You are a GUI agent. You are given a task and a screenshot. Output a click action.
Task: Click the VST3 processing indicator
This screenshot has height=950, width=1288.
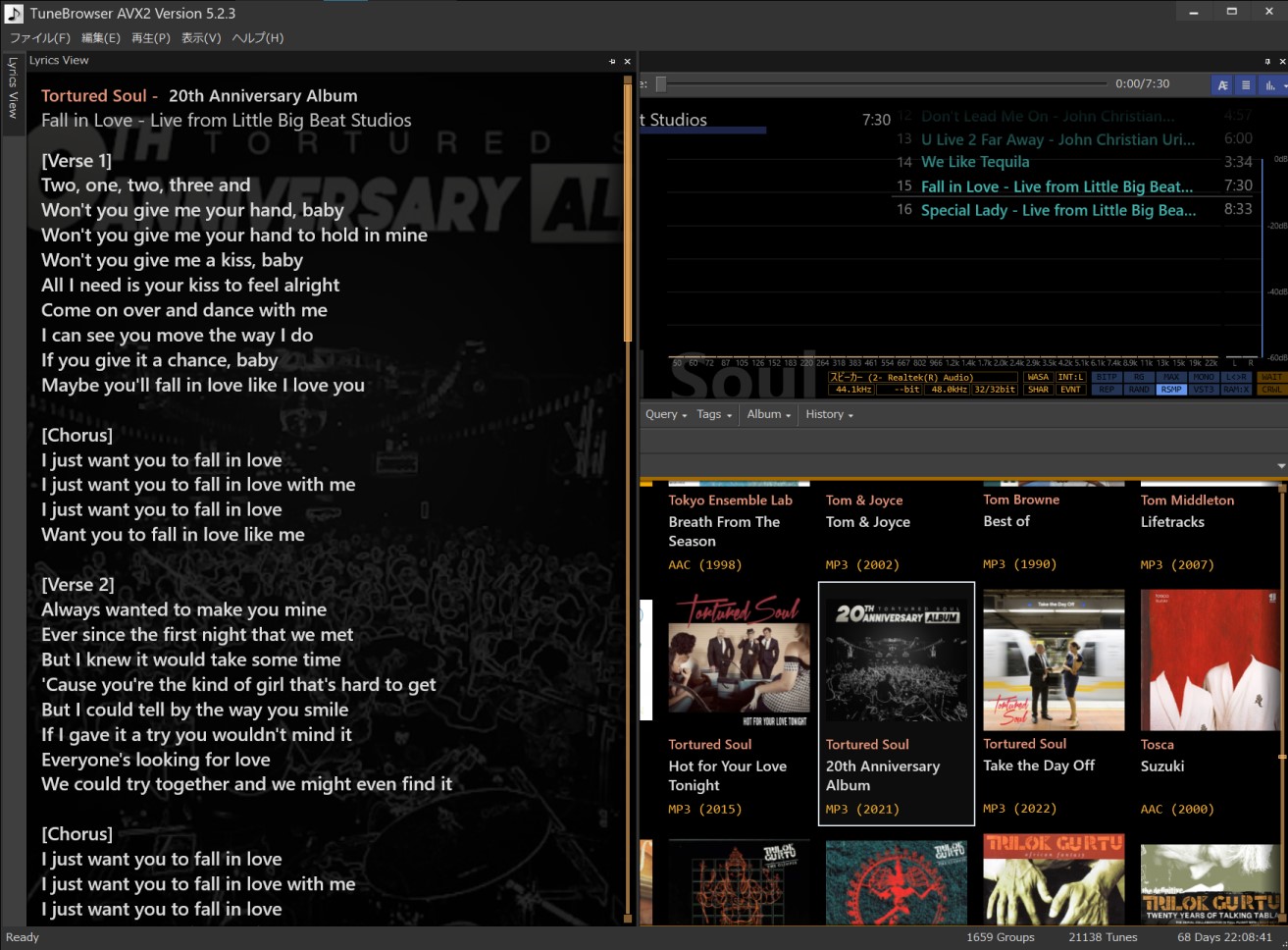1203,389
